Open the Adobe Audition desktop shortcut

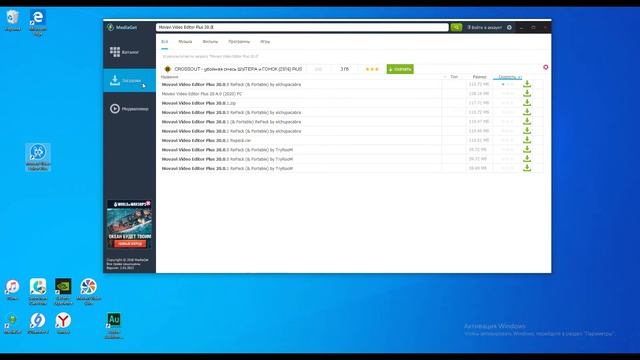click(113, 325)
